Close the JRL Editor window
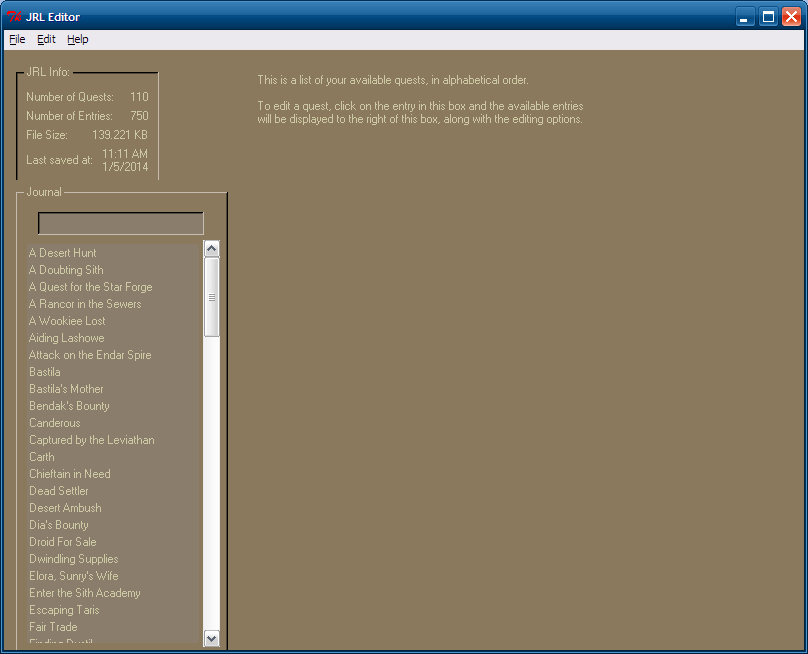The width and height of the screenshot is (808, 654). pos(792,16)
